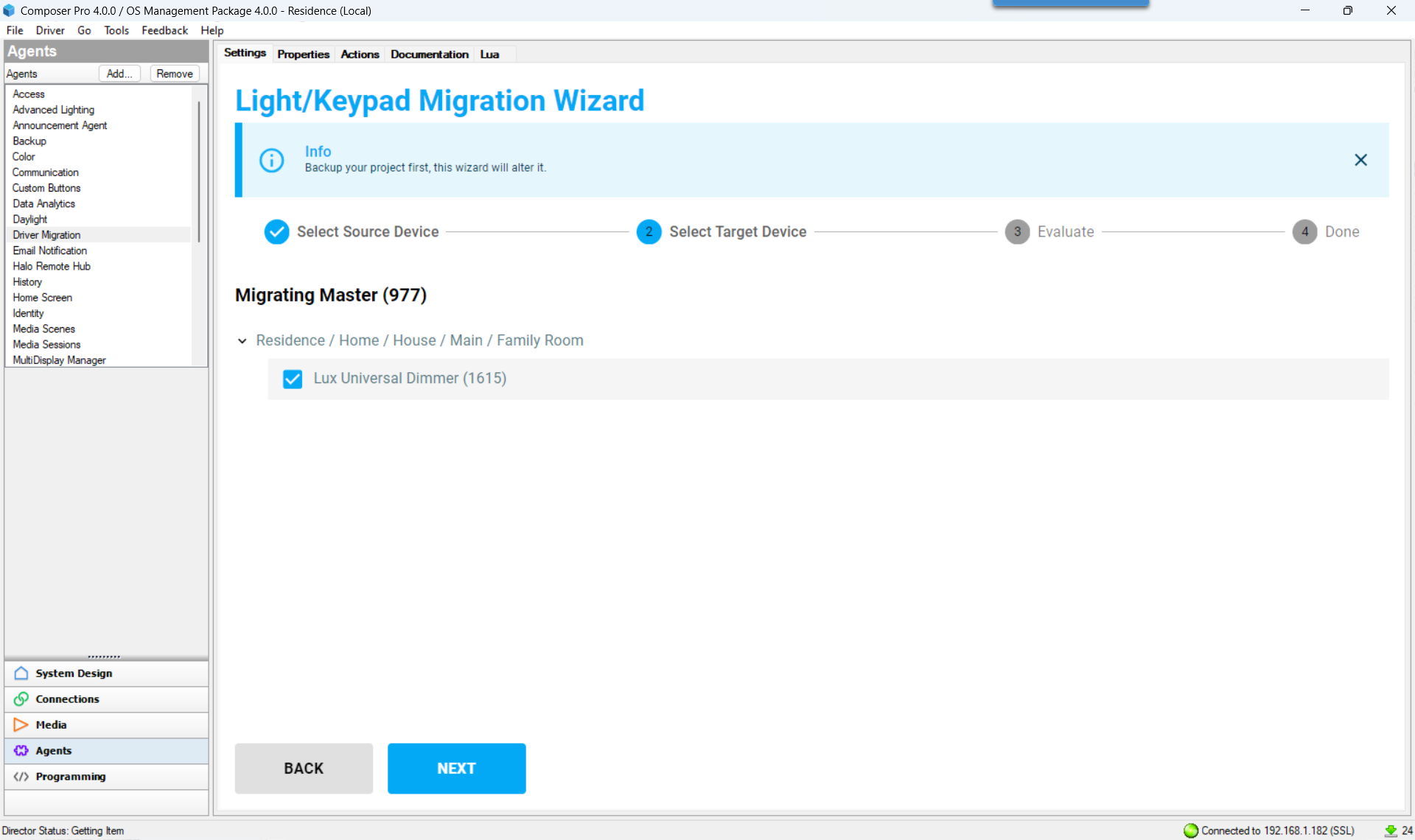This screenshot has height=840, width=1415.
Task: Open the Go menu
Action: (x=84, y=30)
